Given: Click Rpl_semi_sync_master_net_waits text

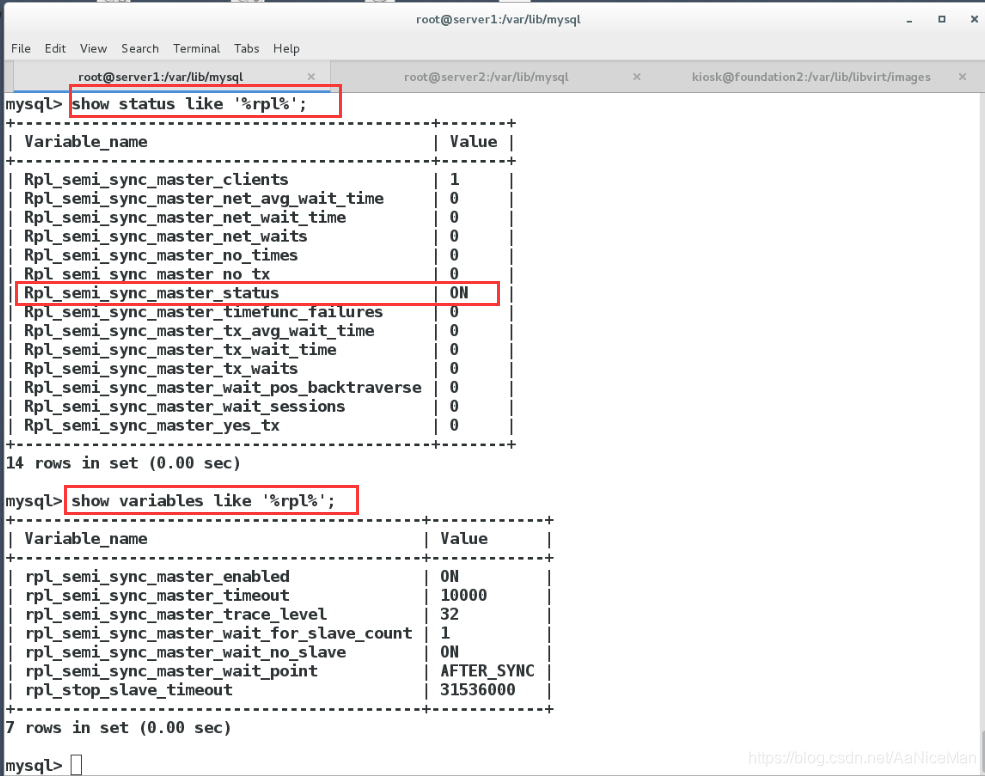Looking at the screenshot, I should point(165,236).
